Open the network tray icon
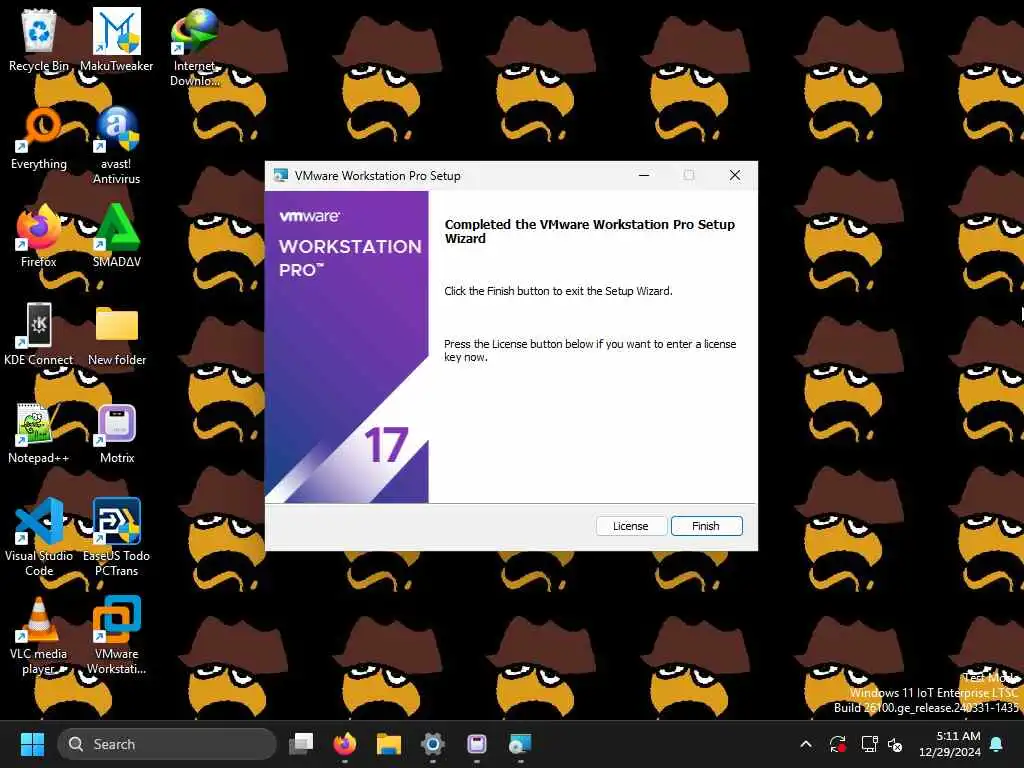This screenshot has width=1024, height=768. [869, 744]
